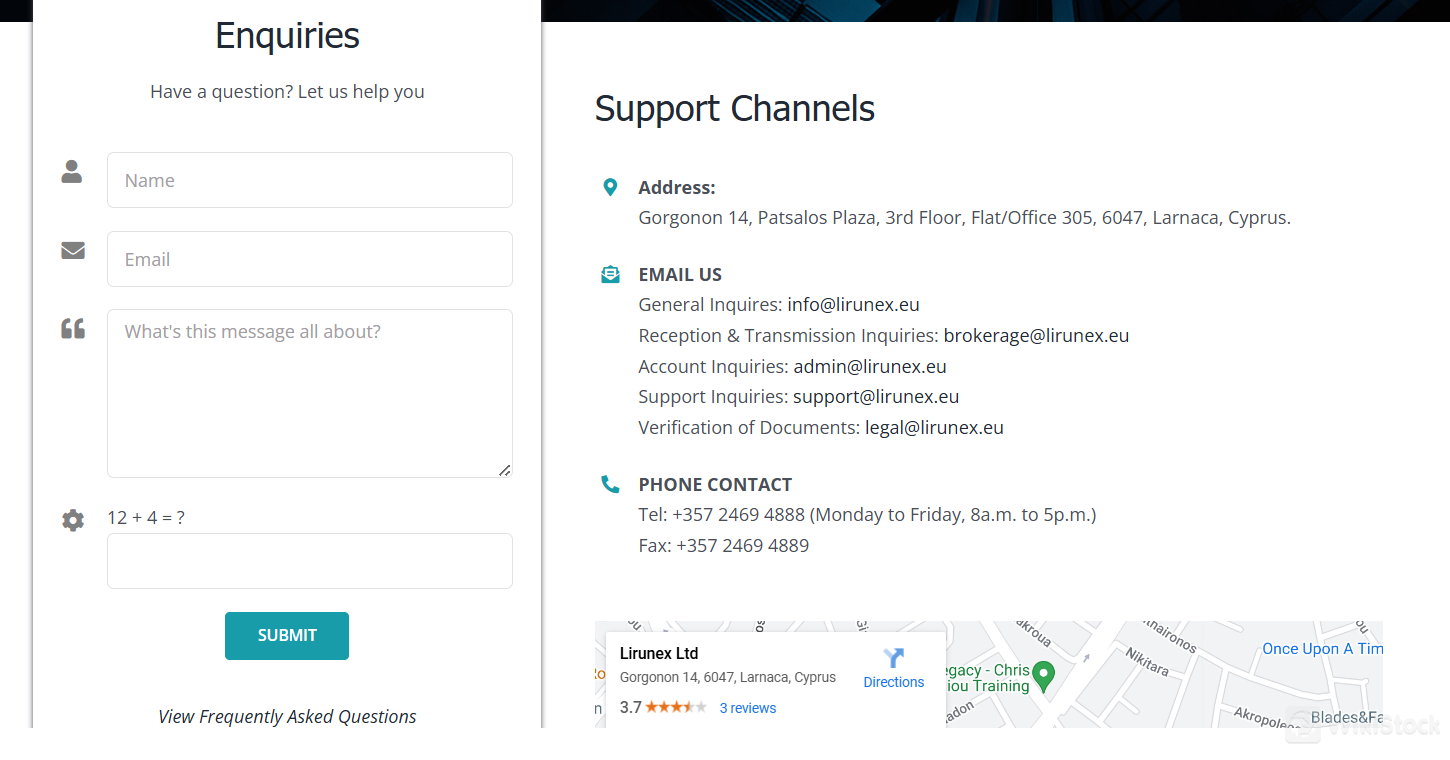Open the 3 reviews link on map
This screenshot has height=760, width=1450.
[747, 708]
